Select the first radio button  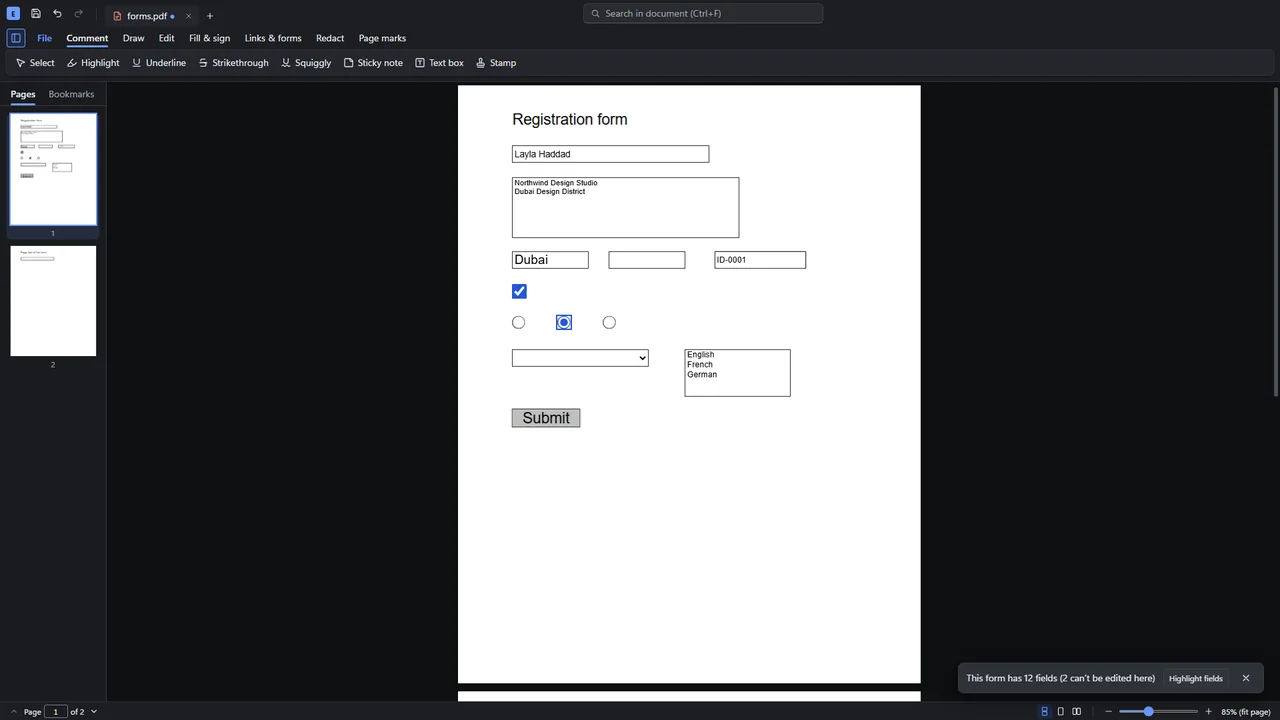click(x=518, y=322)
